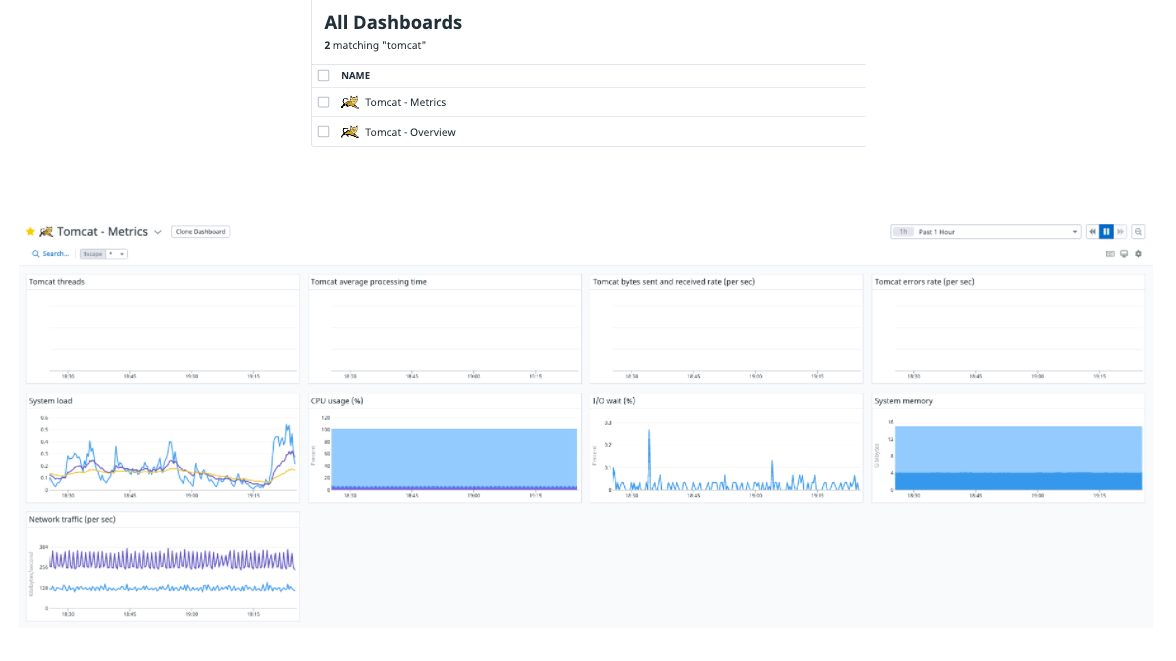Star the Tomcat - Metrics dashboard

[x=29, y=231]
